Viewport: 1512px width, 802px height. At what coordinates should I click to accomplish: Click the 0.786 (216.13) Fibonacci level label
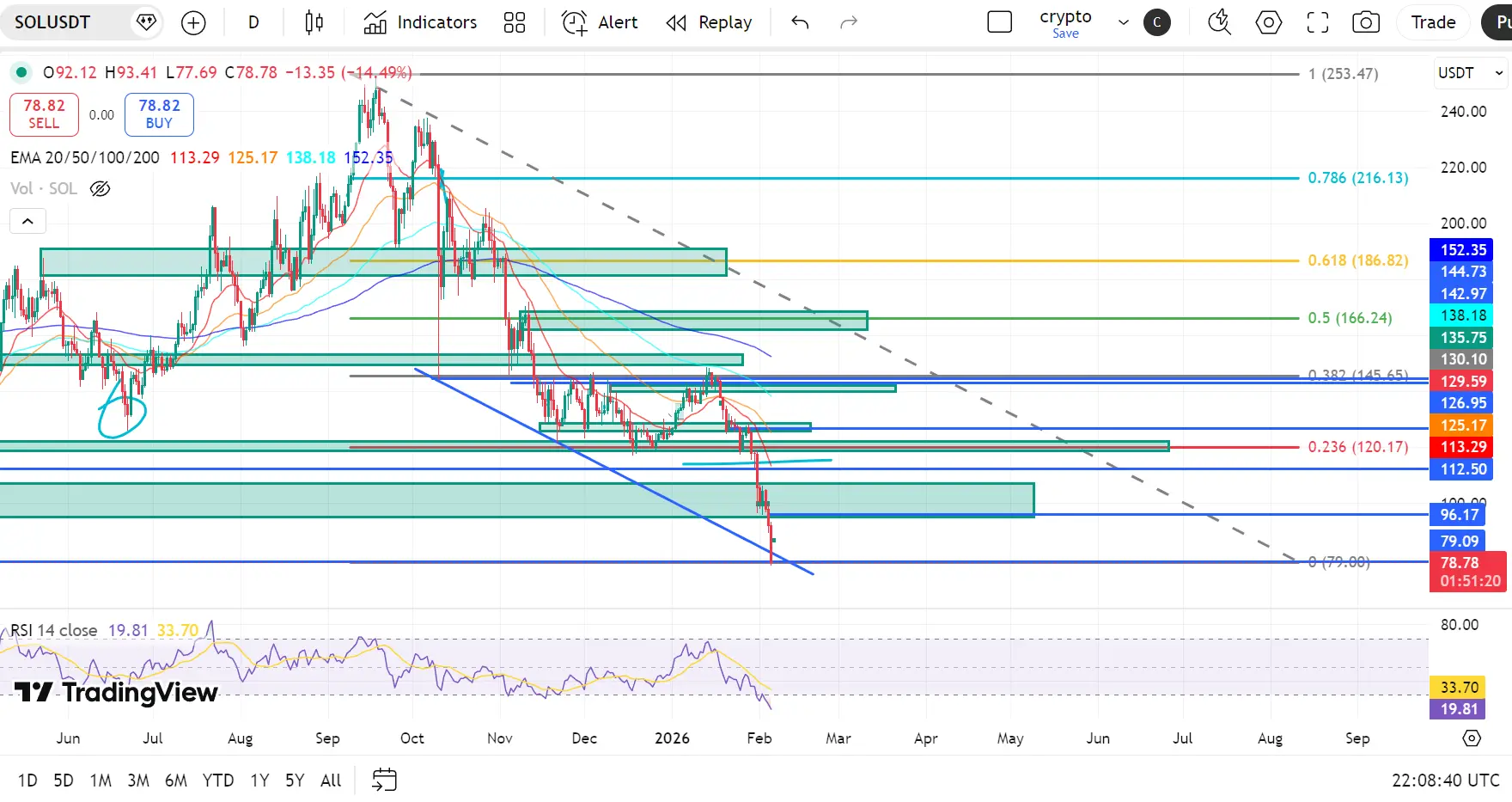click(1358, 178)
